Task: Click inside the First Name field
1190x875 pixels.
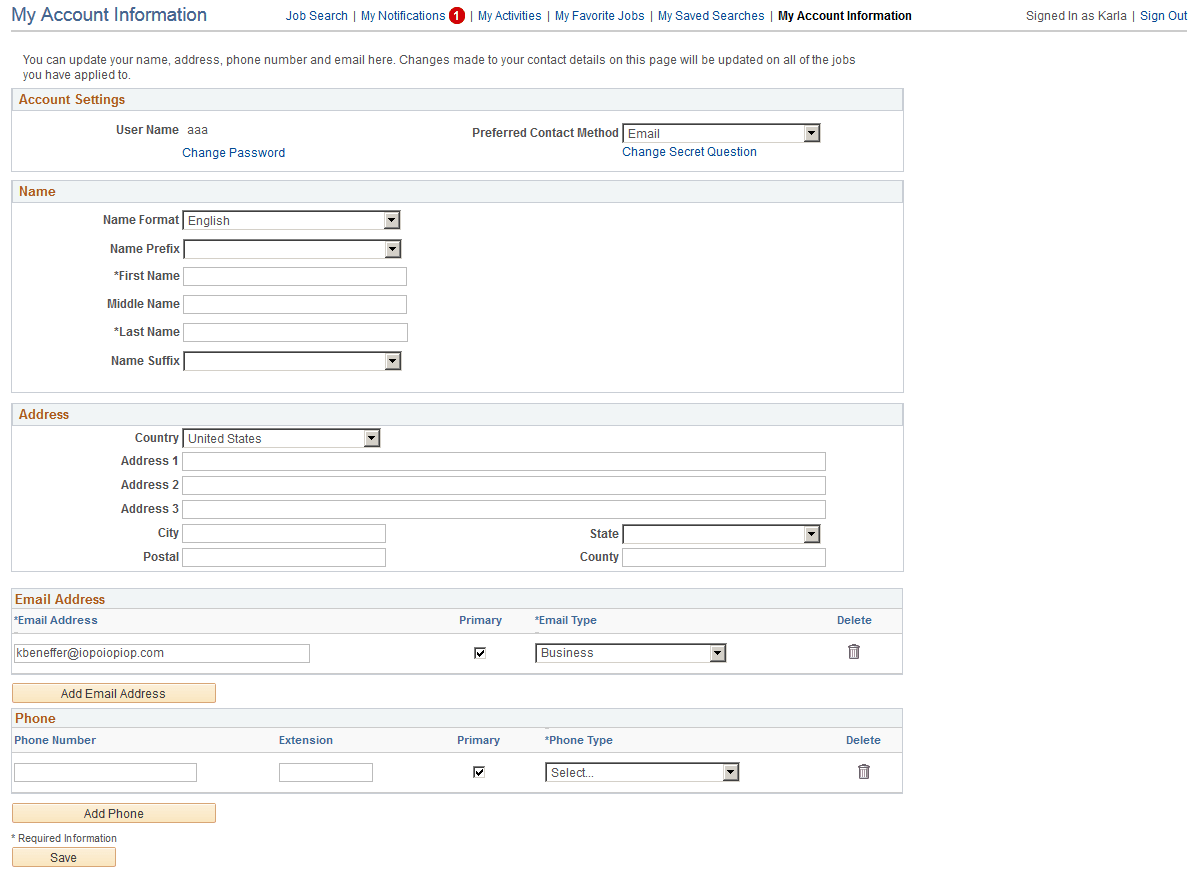Action: click(x=294, y=276)
